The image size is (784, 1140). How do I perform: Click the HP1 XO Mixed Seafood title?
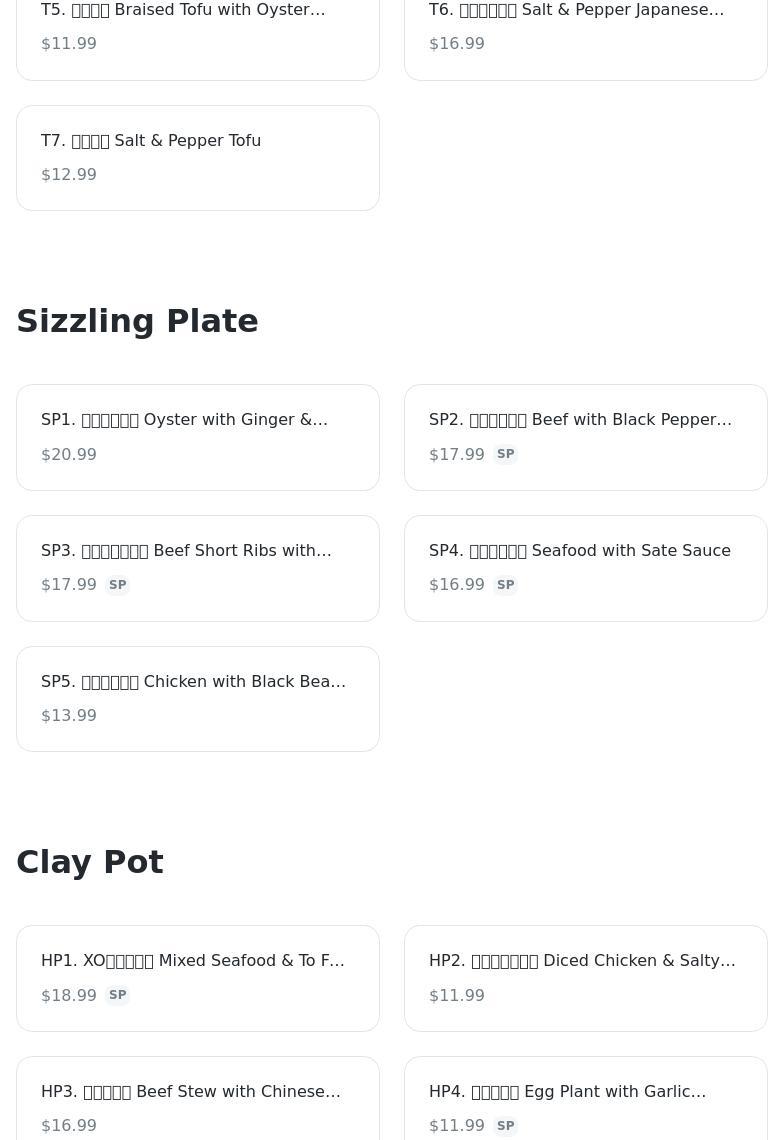point(192,960)
